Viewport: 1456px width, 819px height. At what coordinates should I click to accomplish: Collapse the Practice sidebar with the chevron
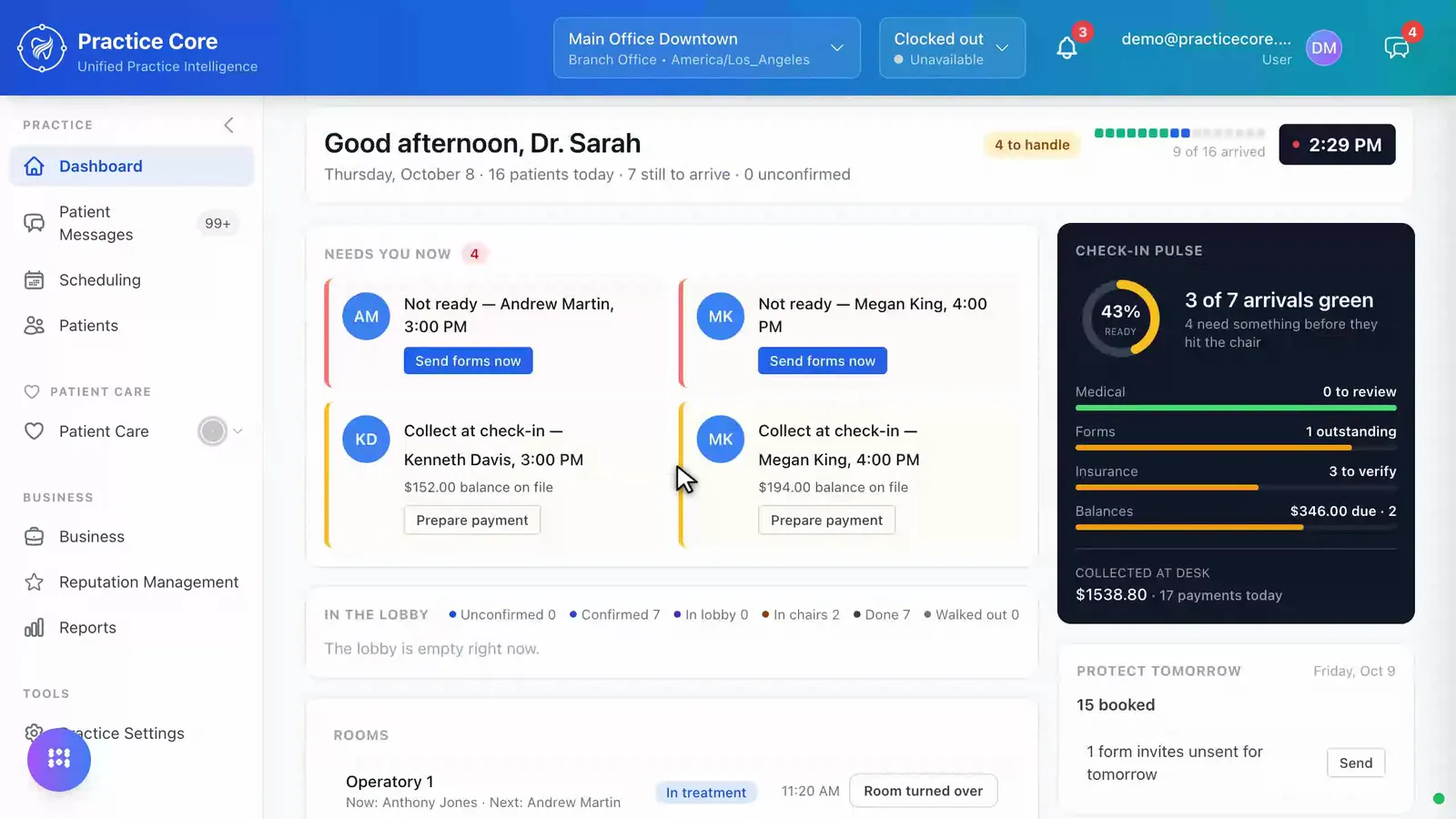(229, 126)
